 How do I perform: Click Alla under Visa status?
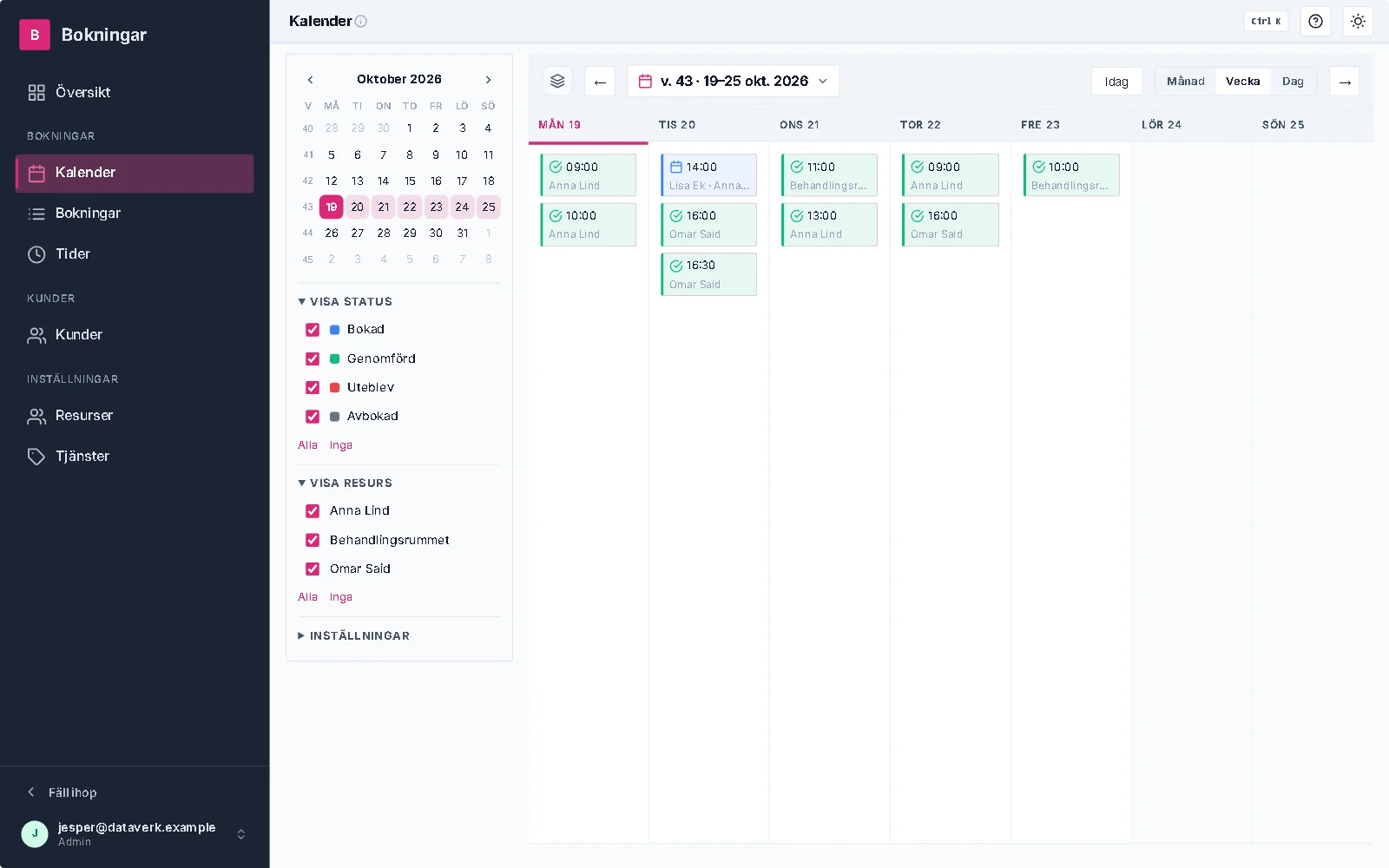307,445
